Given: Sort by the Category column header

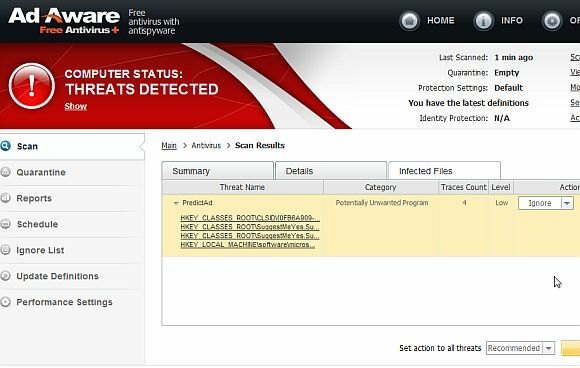Looking at the screenshot, I should tap(381, 187).
